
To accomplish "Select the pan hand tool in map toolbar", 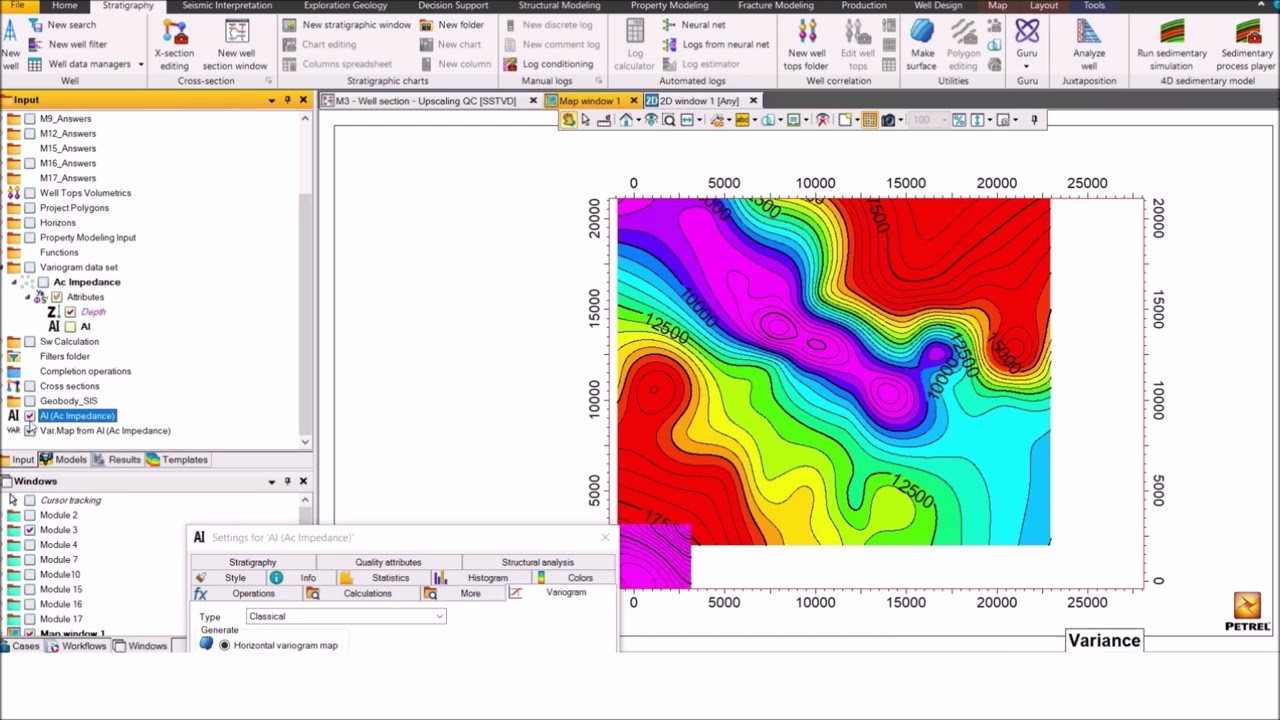I will tap(568, 120).
